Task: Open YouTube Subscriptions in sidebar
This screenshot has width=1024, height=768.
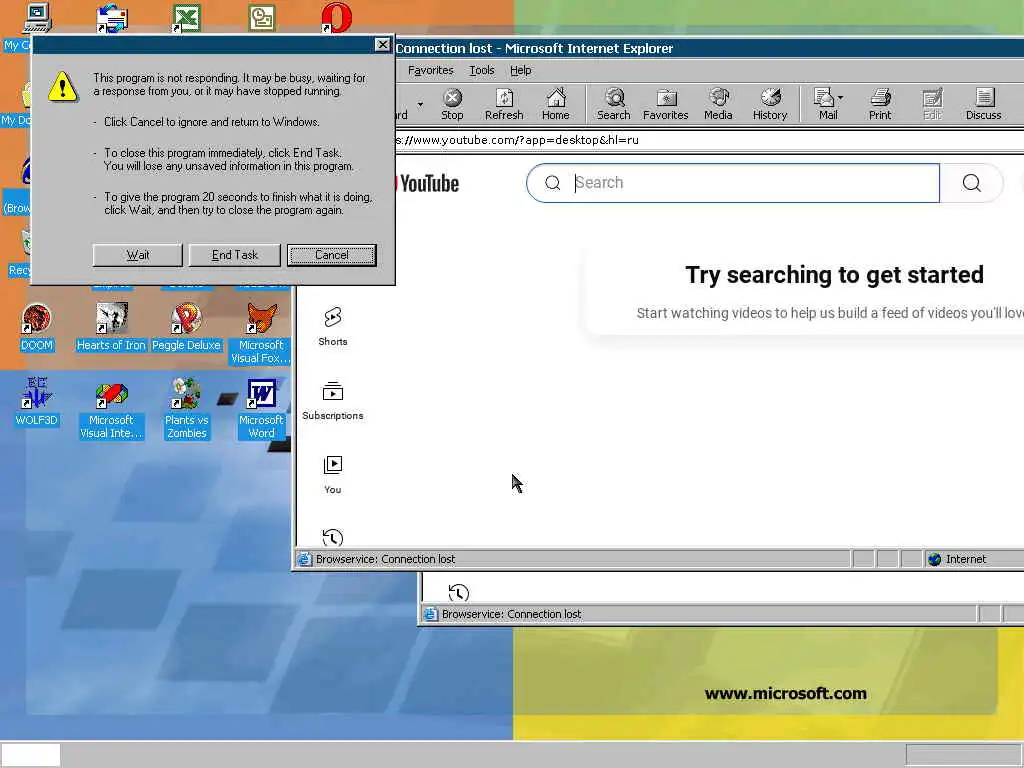Action: [x=332, y=400]
